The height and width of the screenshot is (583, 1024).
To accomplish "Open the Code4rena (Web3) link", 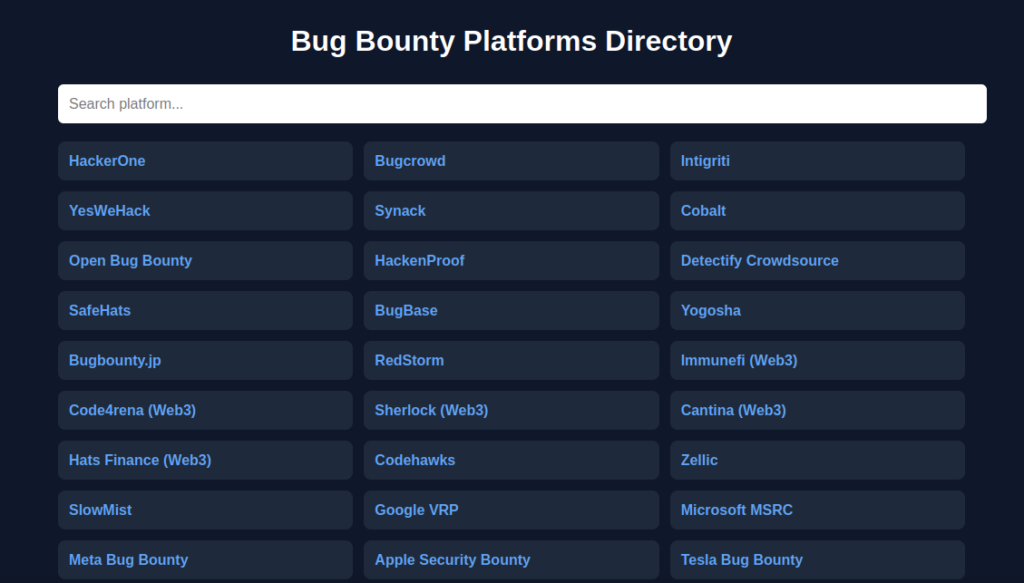I will (x=132, y=411).
